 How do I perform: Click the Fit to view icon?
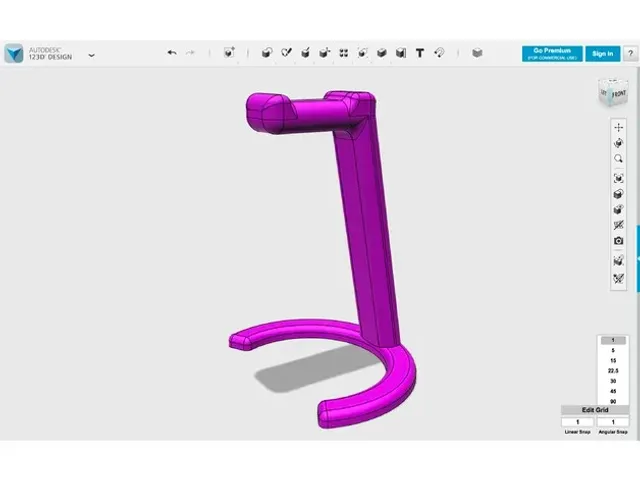click(618, 178)
